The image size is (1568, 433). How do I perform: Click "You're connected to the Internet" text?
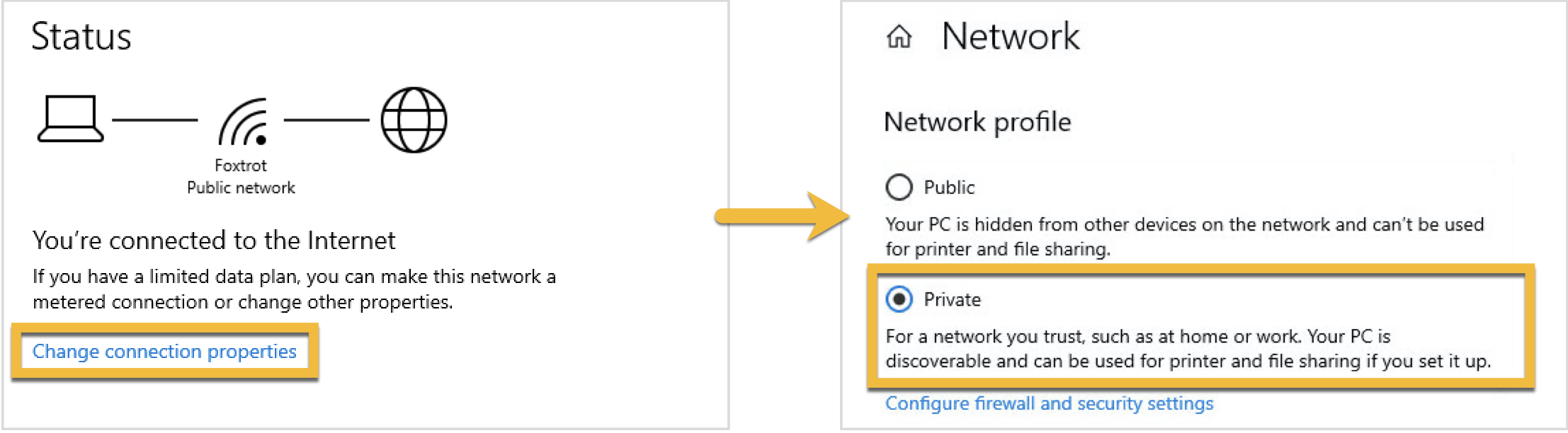point(214,241)
